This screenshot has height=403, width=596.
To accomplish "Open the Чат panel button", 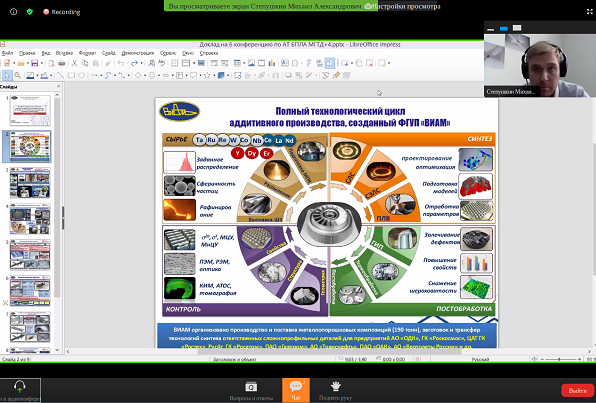I will coord(296,390).
